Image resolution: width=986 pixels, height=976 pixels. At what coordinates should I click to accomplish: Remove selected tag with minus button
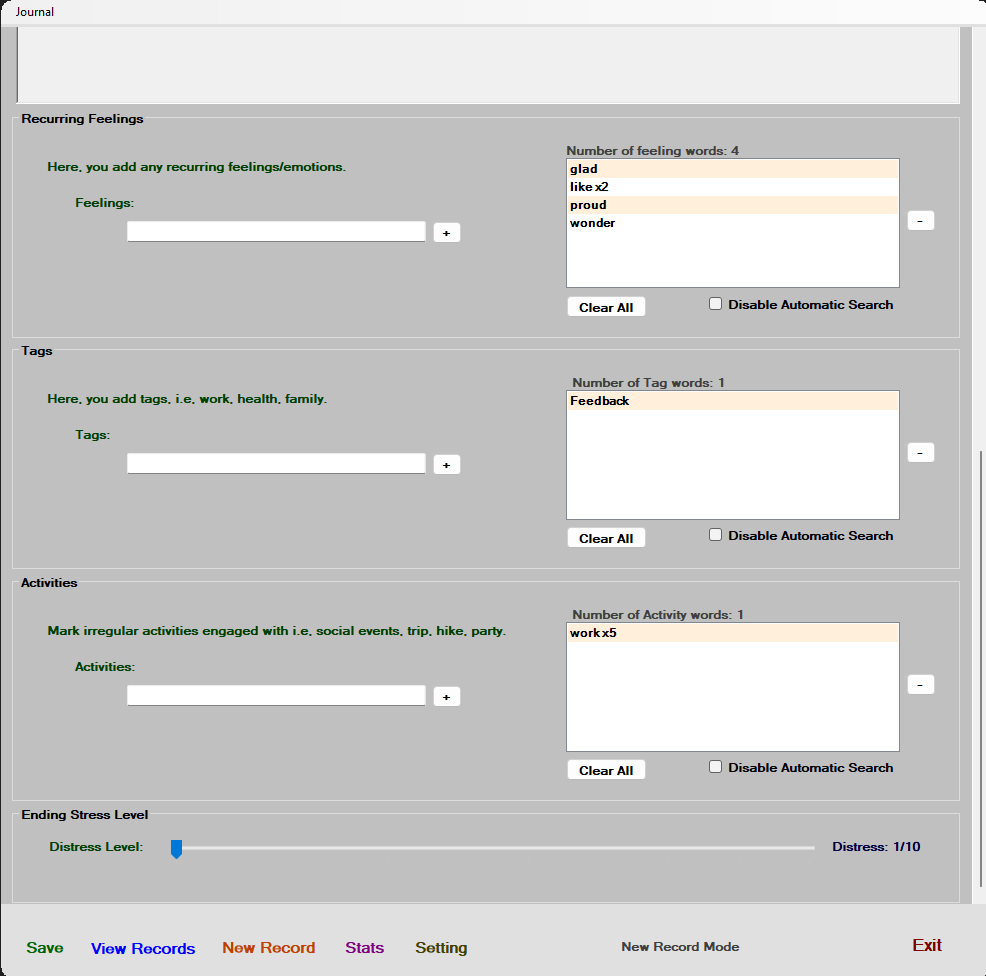pyautogui.click(x=921, y=453)
